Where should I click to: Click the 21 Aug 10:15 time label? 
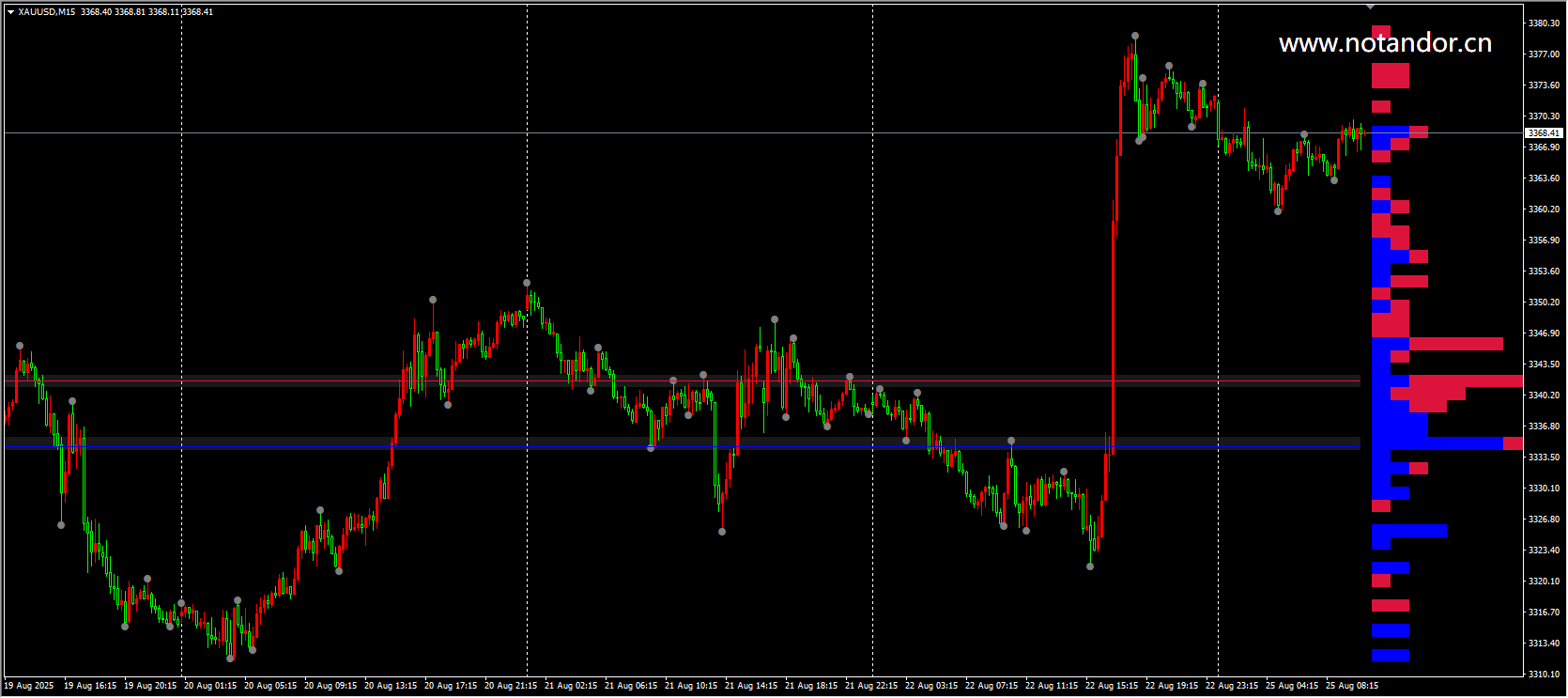coord(691,686)
